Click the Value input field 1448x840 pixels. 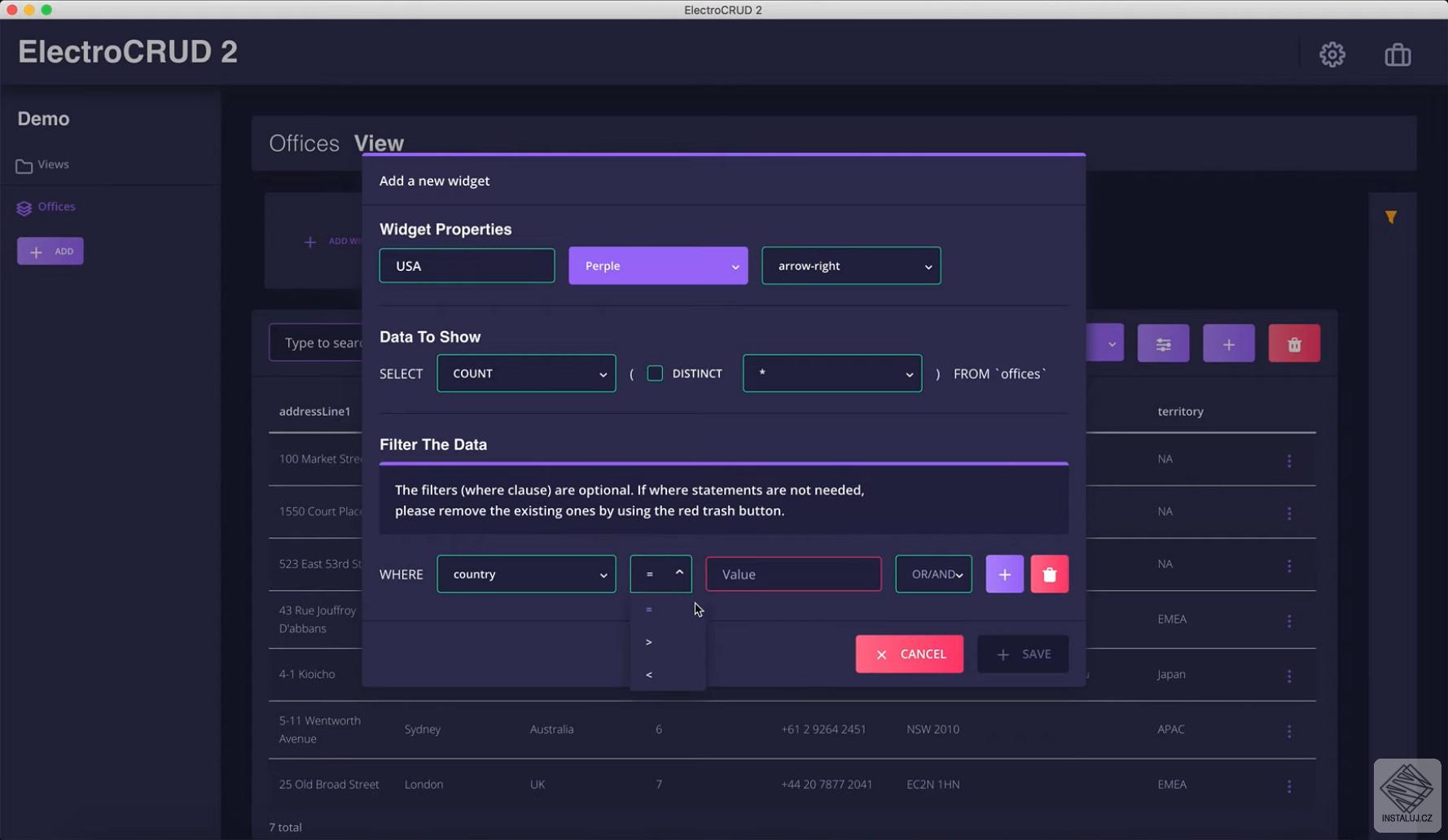(793, 574)
